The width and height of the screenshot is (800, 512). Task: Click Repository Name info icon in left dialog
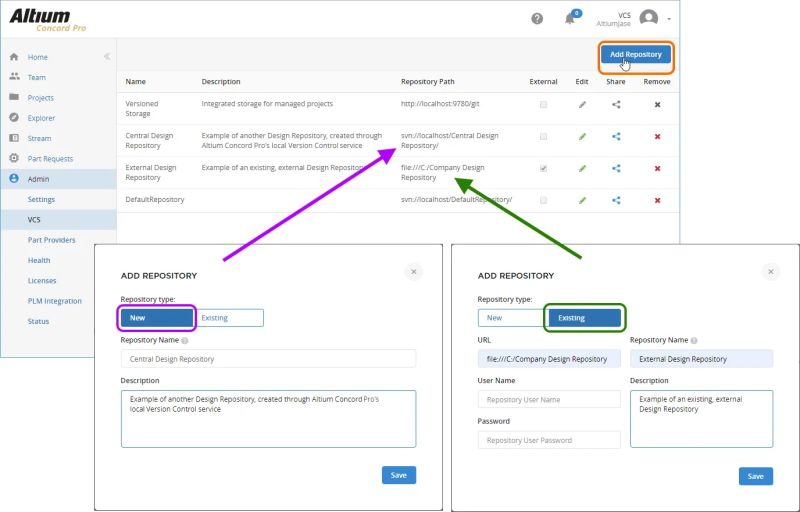pos(185,341)
